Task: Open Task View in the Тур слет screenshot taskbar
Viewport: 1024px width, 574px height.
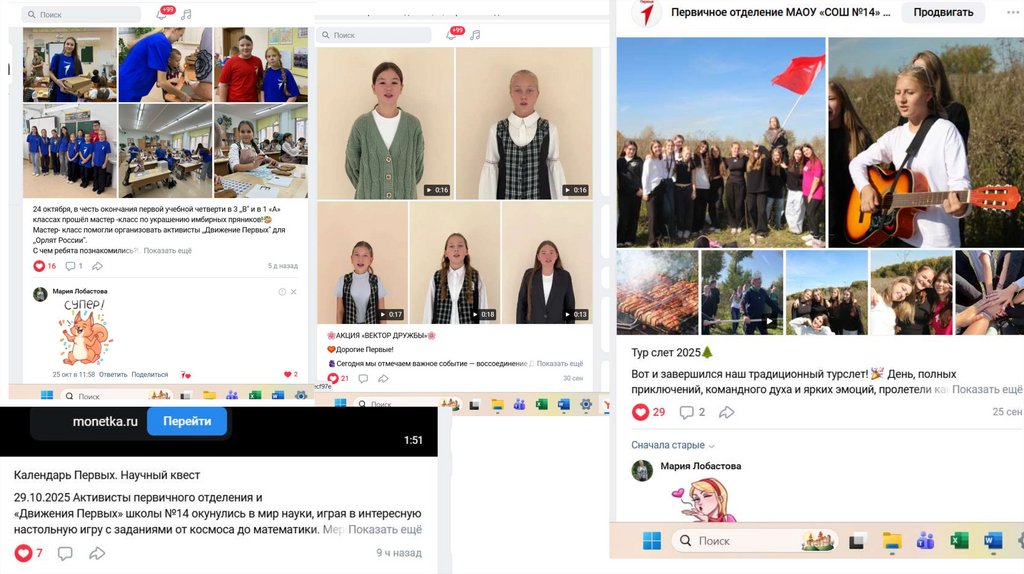Action: pos(857,541)
